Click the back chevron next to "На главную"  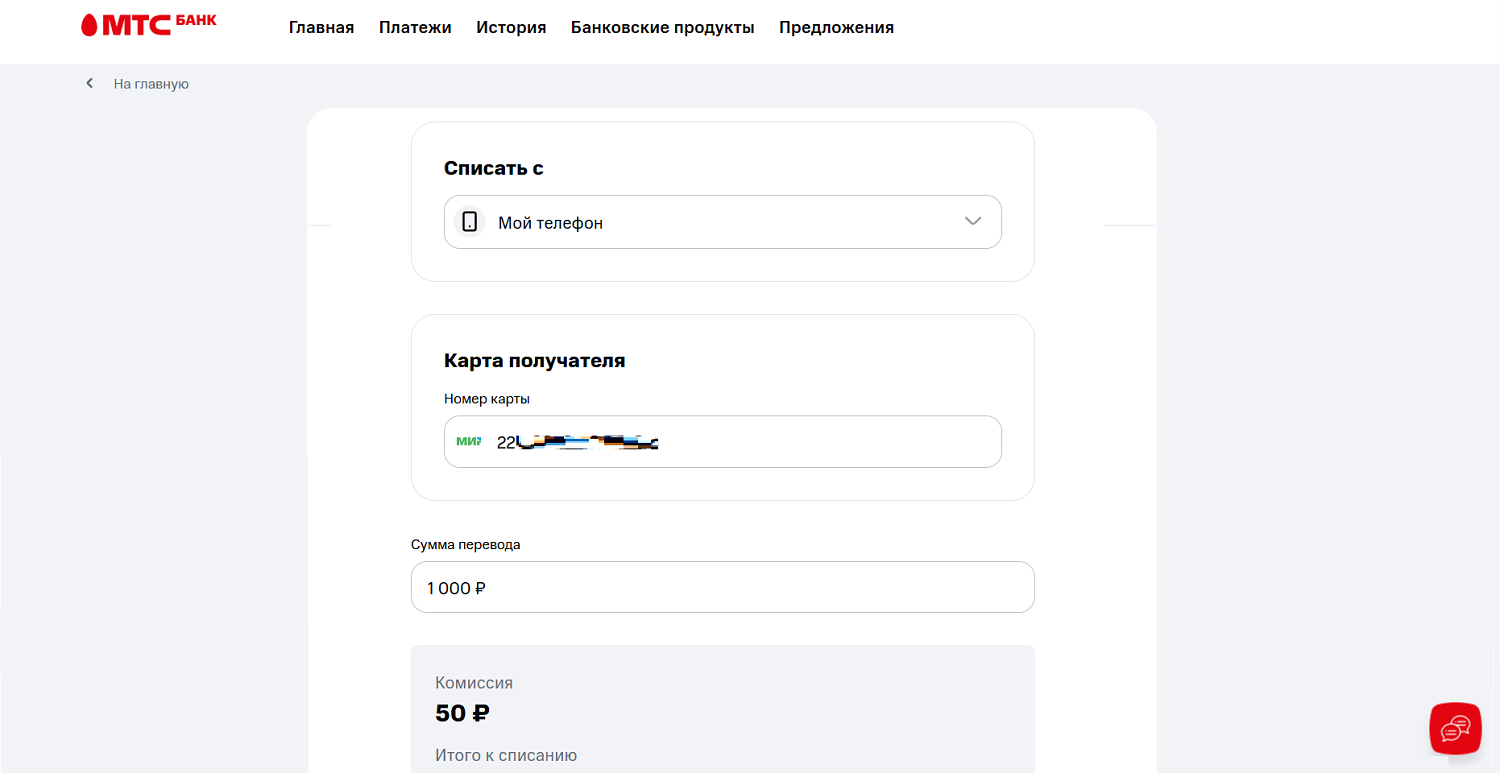tap(89, 83)
